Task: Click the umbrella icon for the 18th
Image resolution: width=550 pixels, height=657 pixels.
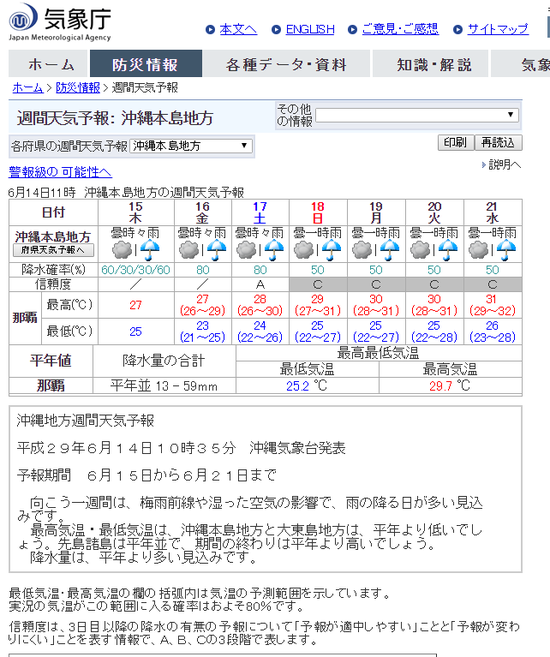Action: pos(332,251)
